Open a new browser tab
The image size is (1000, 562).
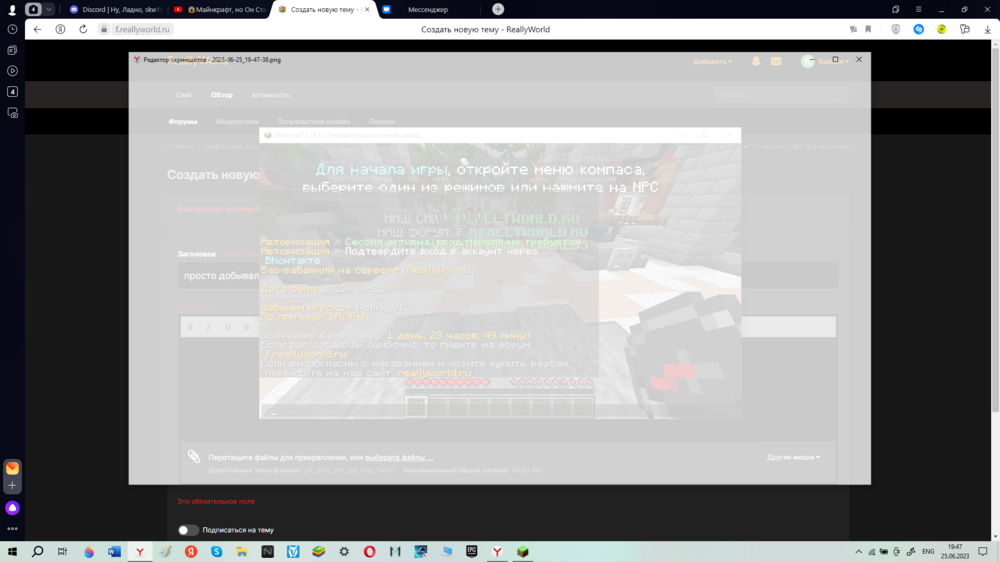(x=498, y=10)
